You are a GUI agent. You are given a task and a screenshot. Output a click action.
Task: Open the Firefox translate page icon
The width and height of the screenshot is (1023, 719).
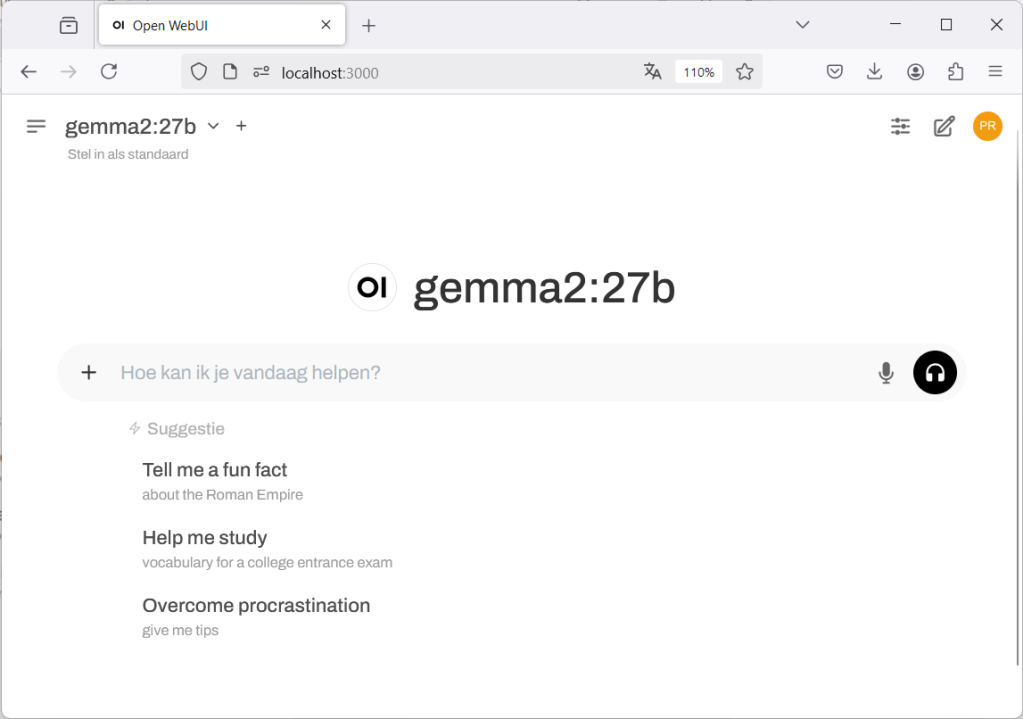tap(652, 72)
